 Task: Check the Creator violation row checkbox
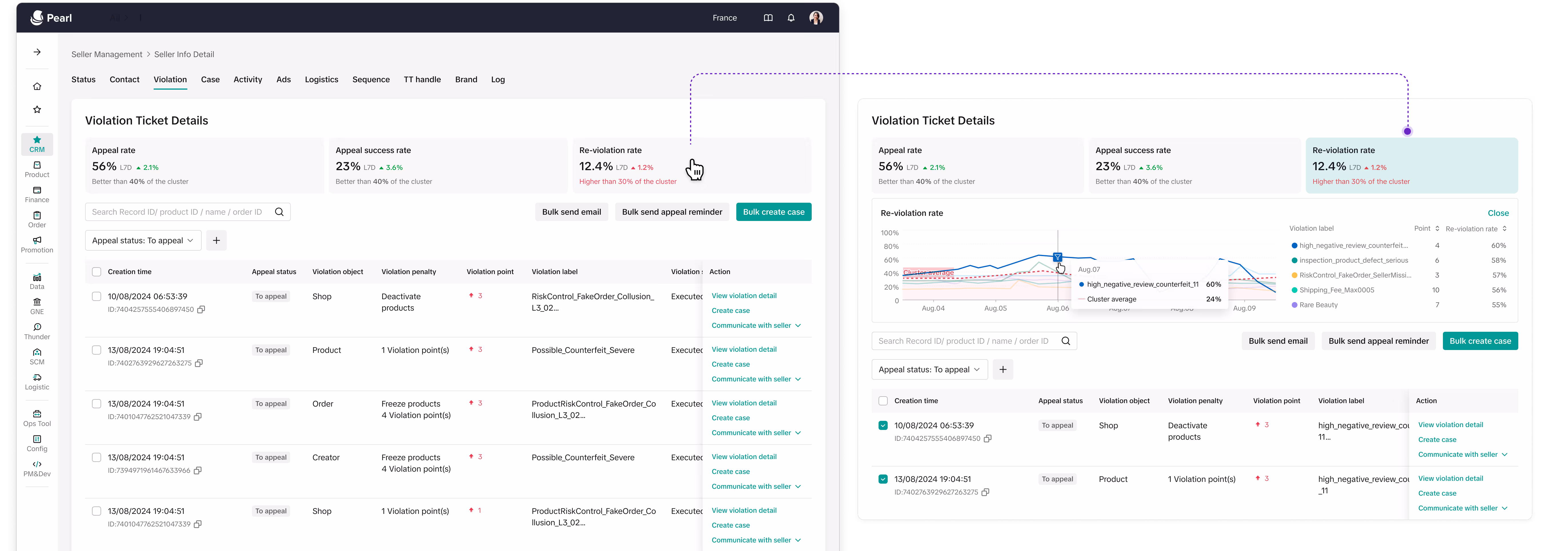(96, 457)
